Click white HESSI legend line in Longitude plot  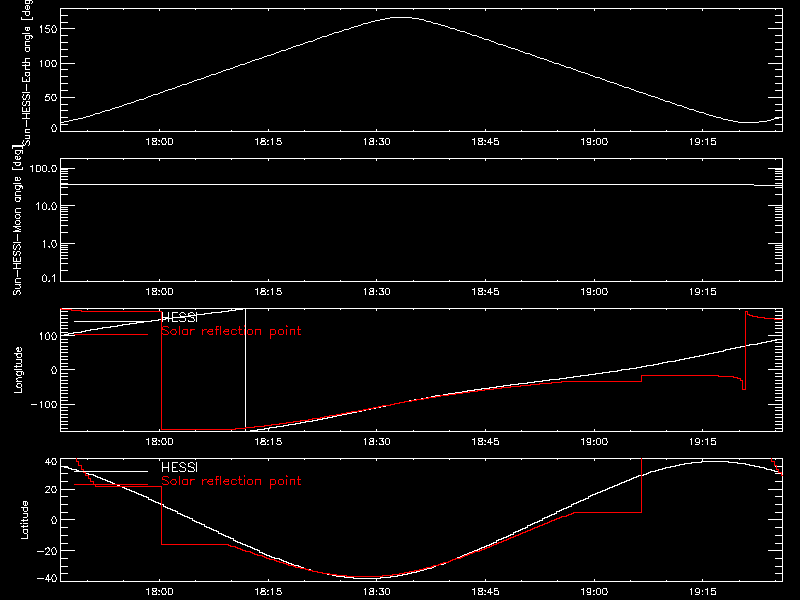tap(111, 321)
